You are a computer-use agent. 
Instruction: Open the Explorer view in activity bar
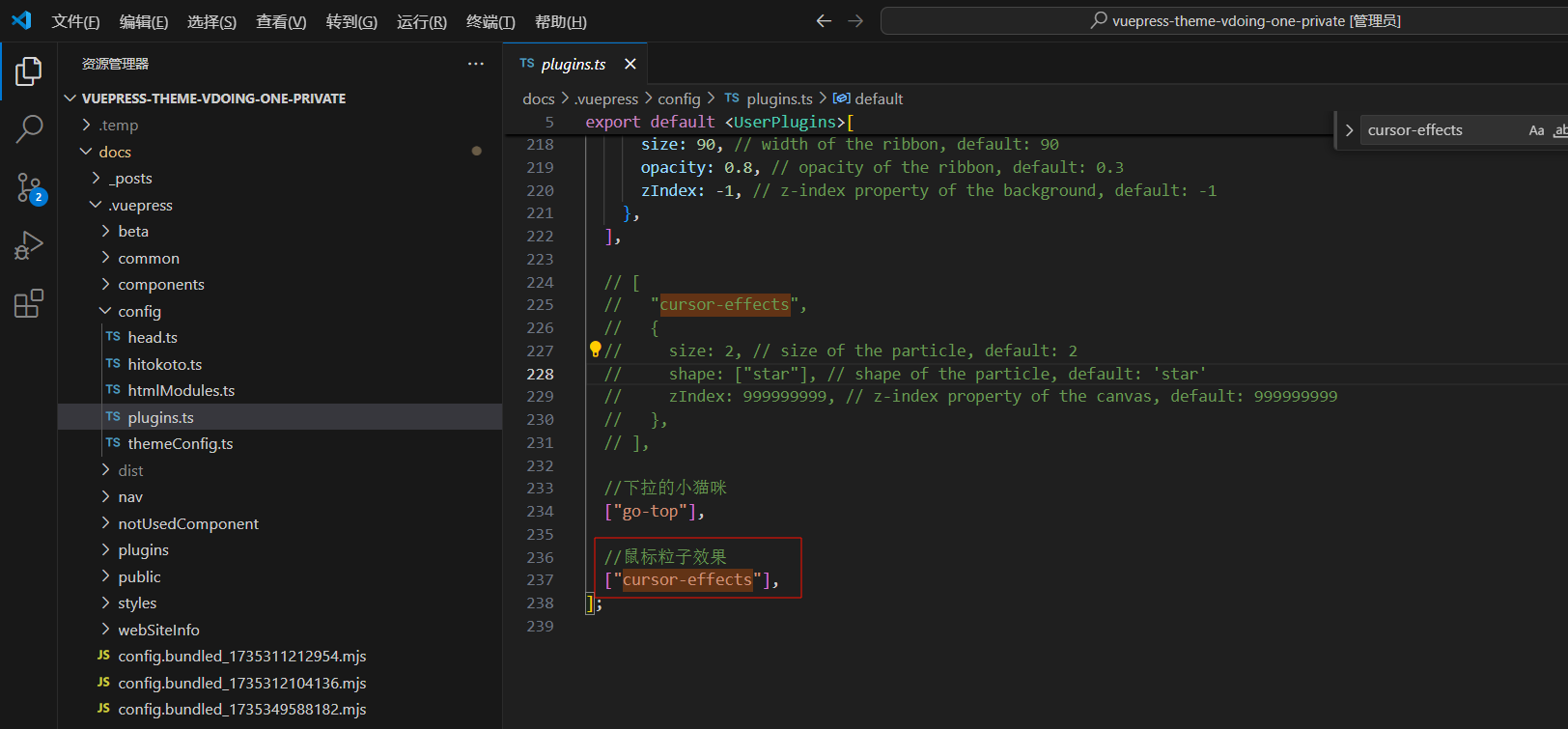[x=29, y=70]
